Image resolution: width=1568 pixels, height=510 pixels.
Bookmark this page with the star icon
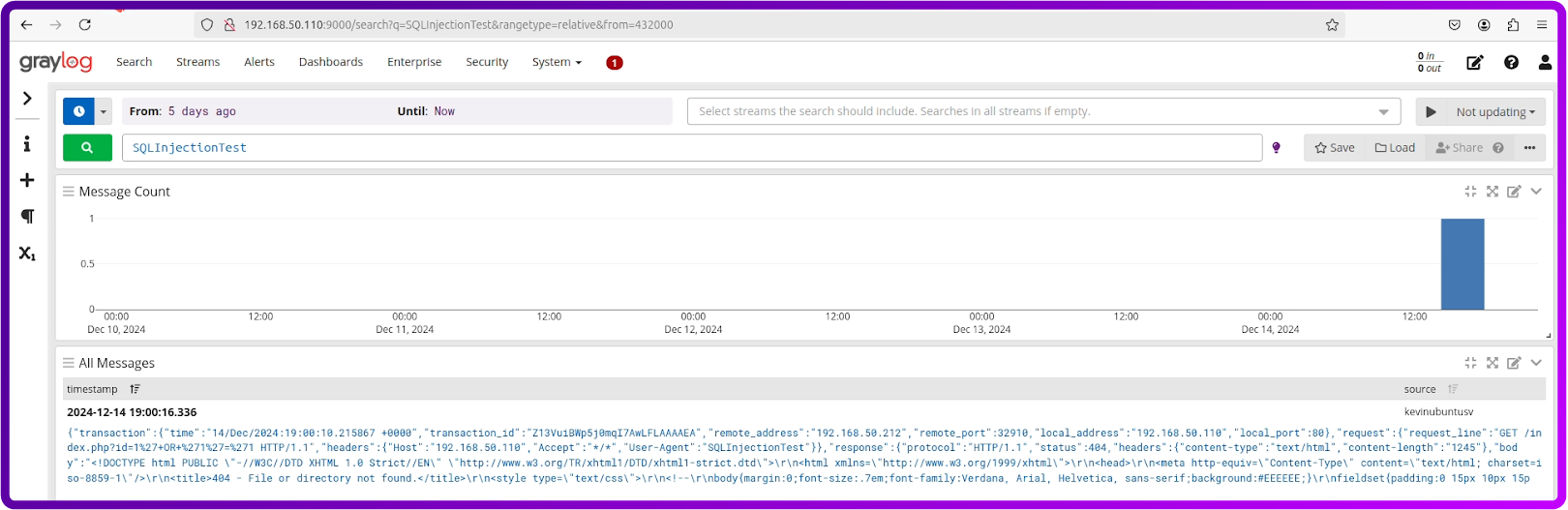tap(1332, 25)
